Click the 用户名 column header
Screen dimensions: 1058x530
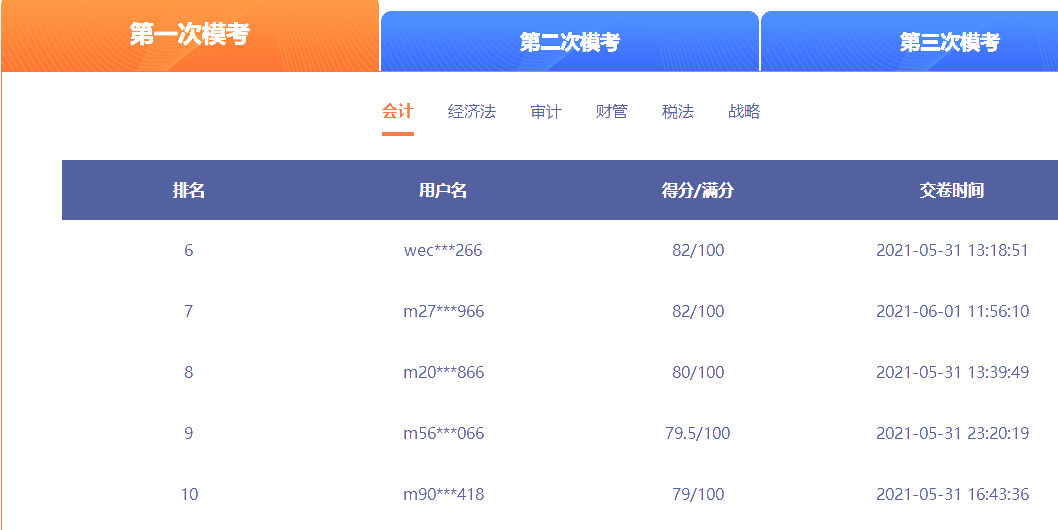point(443,190)
